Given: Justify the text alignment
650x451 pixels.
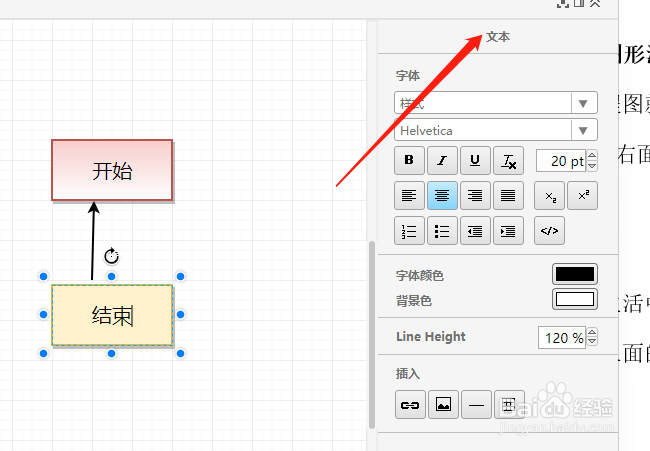Looking at the screenshot, I should 508,195.
